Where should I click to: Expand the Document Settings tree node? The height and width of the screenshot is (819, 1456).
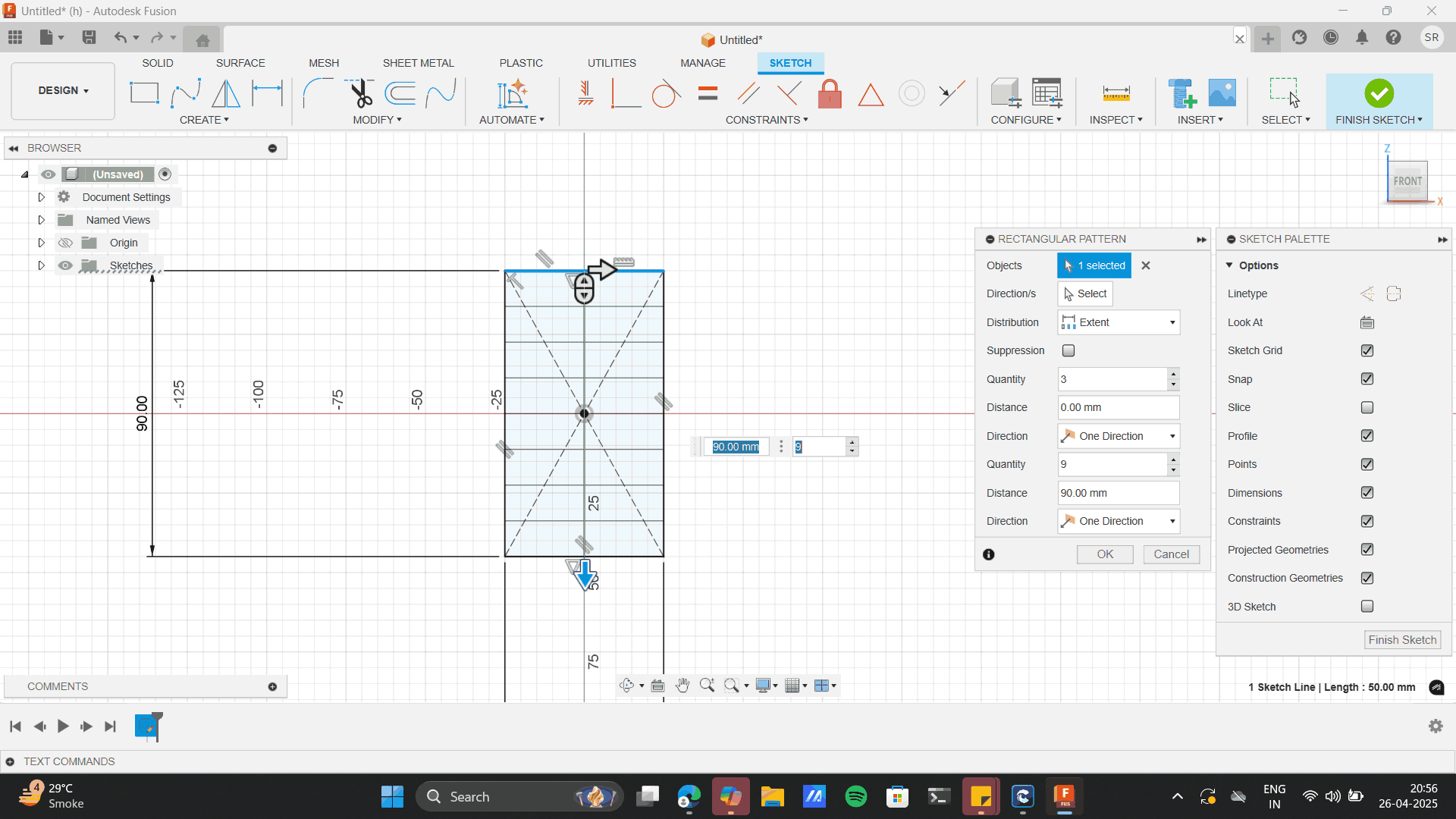(x=42, y=197)
